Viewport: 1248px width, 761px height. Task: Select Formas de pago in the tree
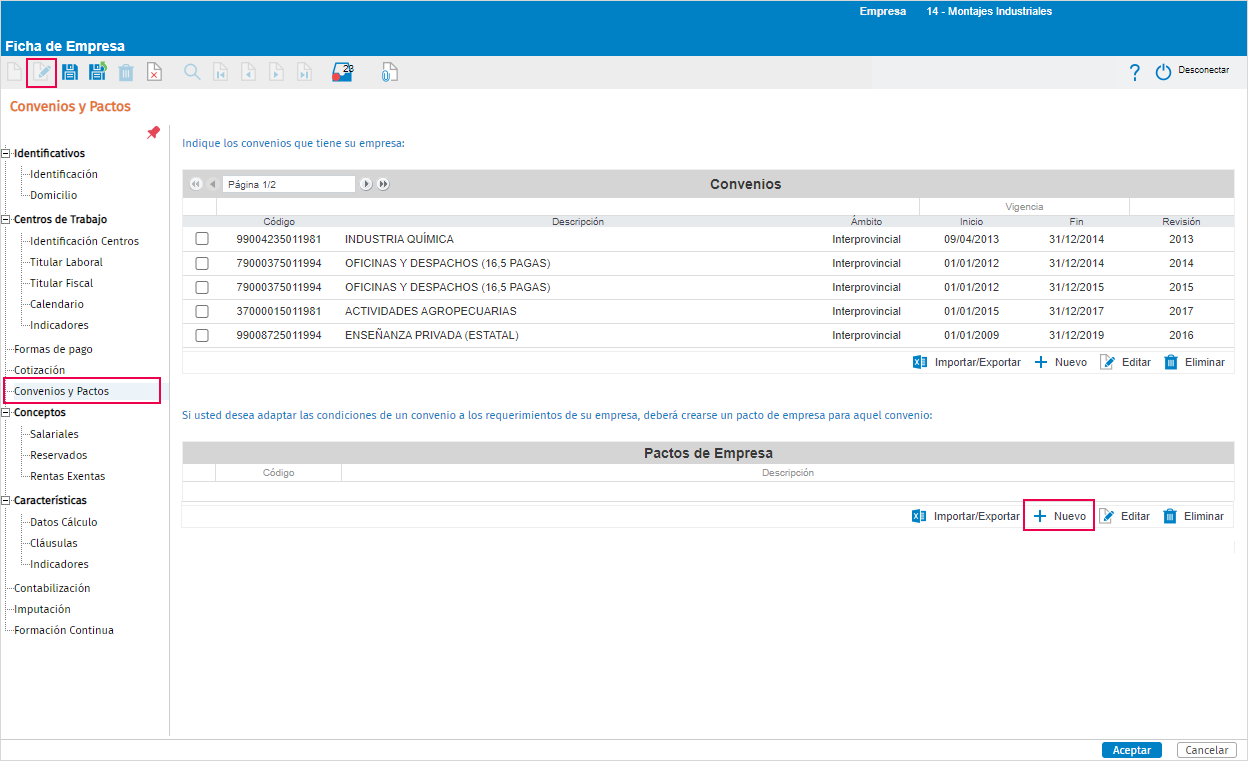[x=53, y=349]
